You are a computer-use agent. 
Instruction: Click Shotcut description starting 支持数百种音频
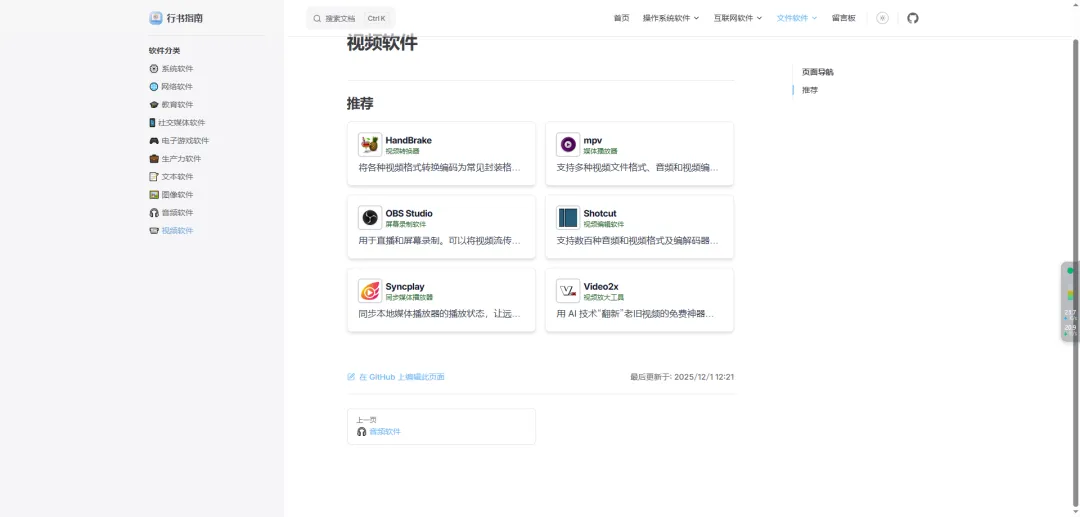pos(637,241)
